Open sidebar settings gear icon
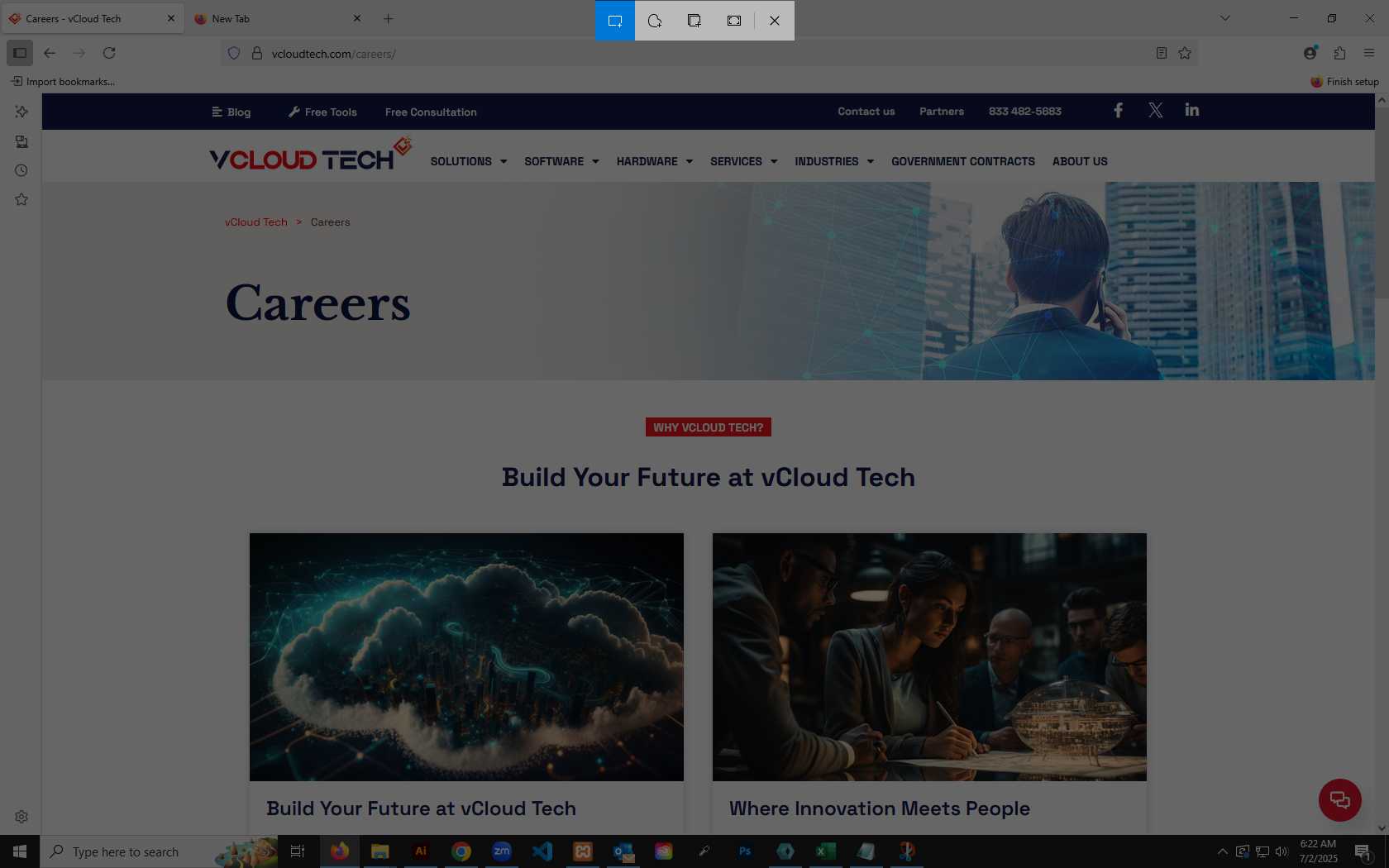The image size is (1389, 868). (x=21, y=817)
